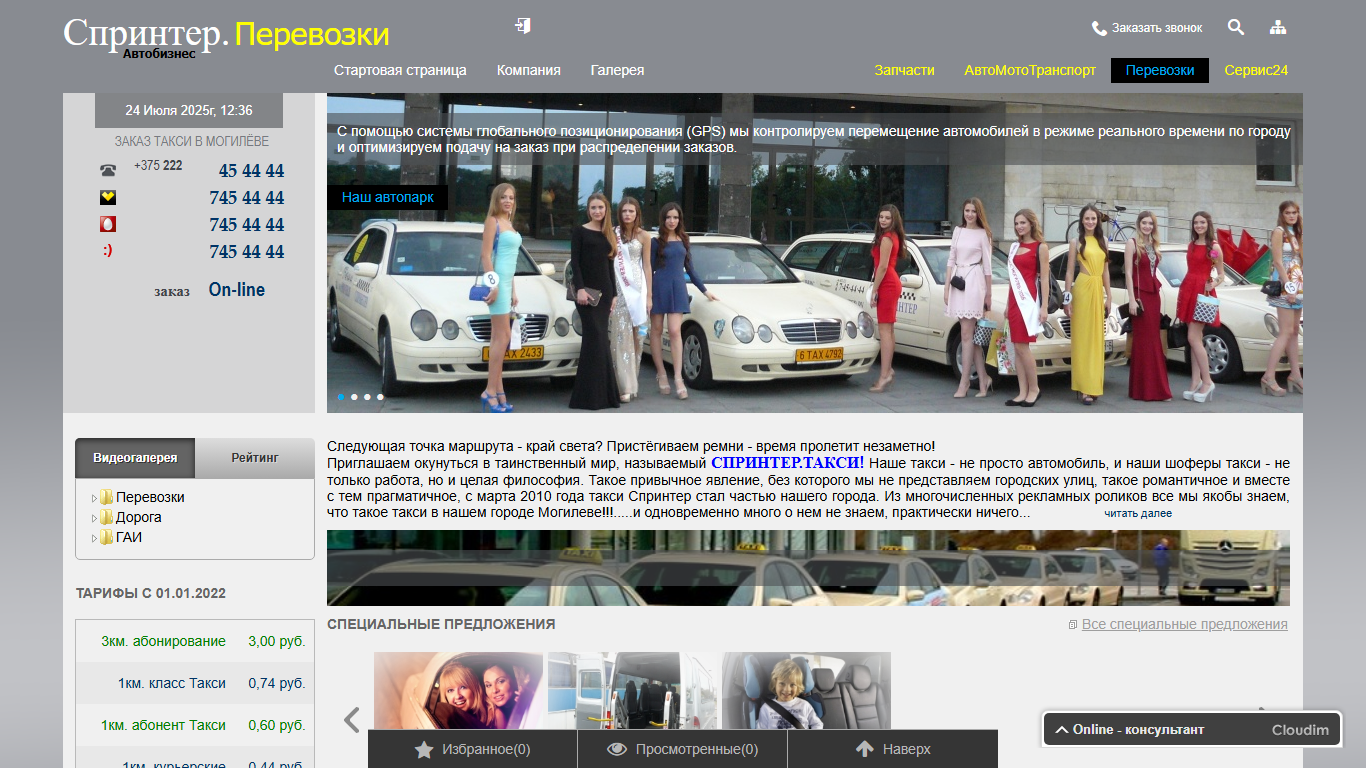Click the Избранное(0) button
Viewport: 1366px width, 768px height.
(473, 749)
